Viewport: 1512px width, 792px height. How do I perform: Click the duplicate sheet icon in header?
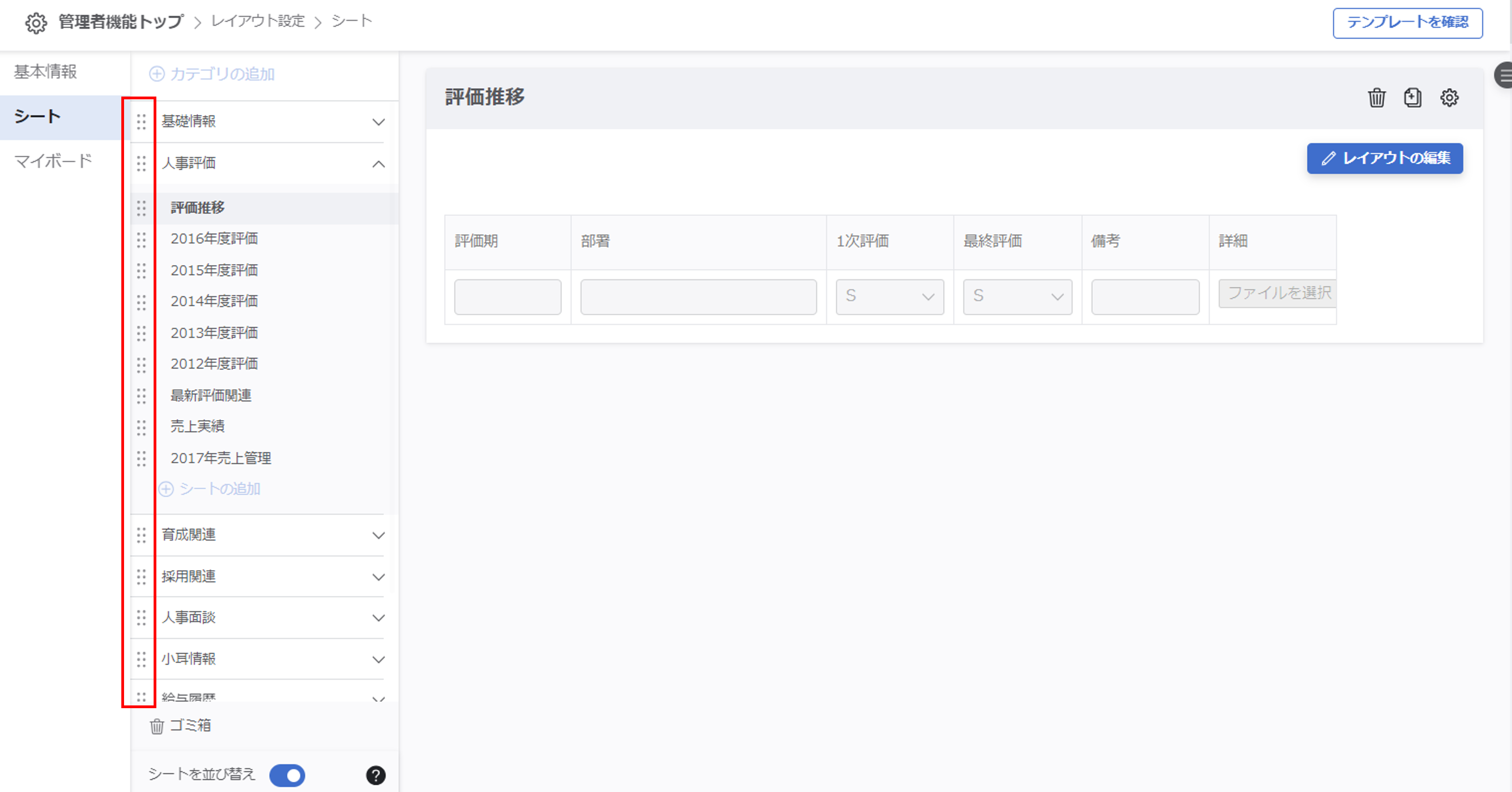click(1412, 98)
